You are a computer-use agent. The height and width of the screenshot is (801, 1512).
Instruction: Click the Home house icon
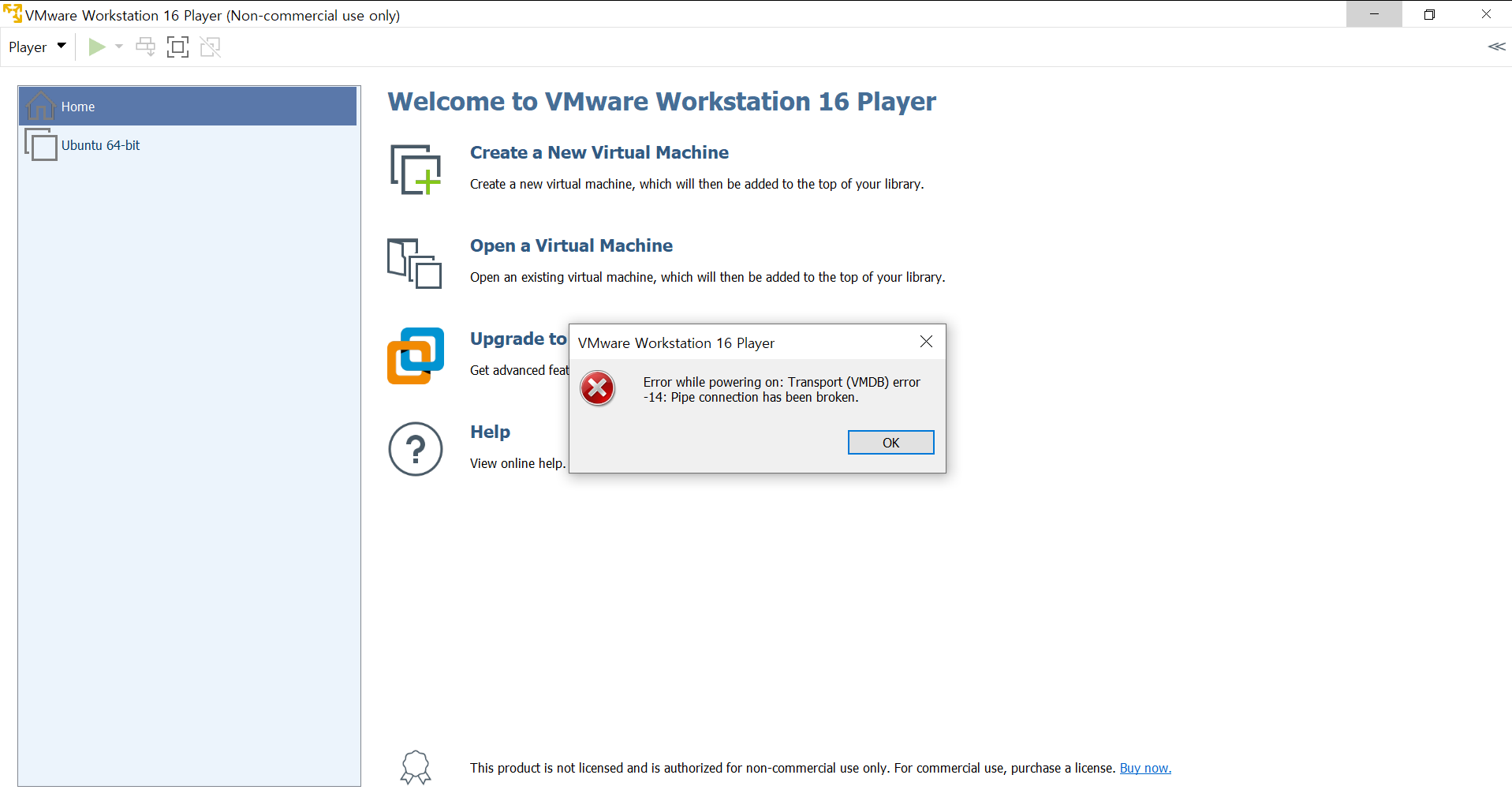(x=40, y=105)
